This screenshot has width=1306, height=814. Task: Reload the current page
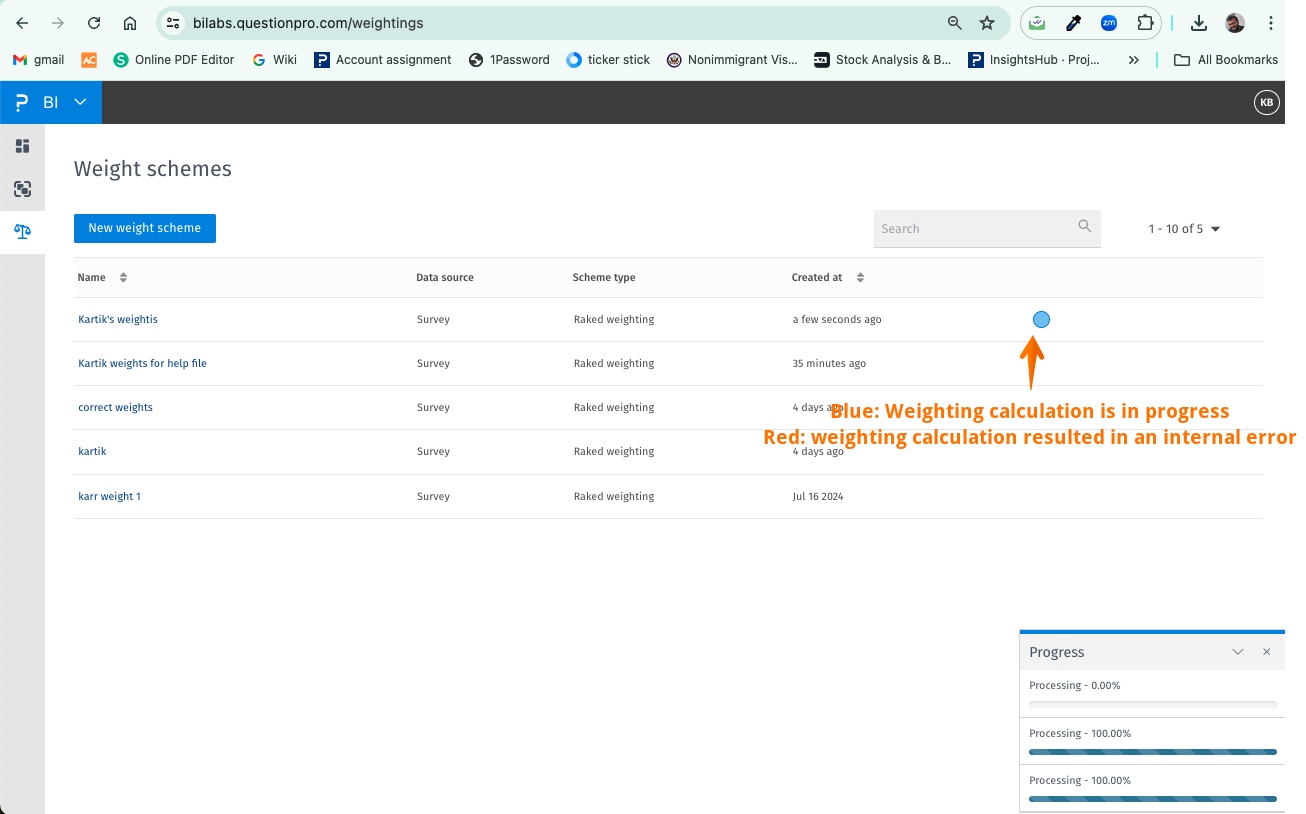pyautogui.click(x=94, y=23)
